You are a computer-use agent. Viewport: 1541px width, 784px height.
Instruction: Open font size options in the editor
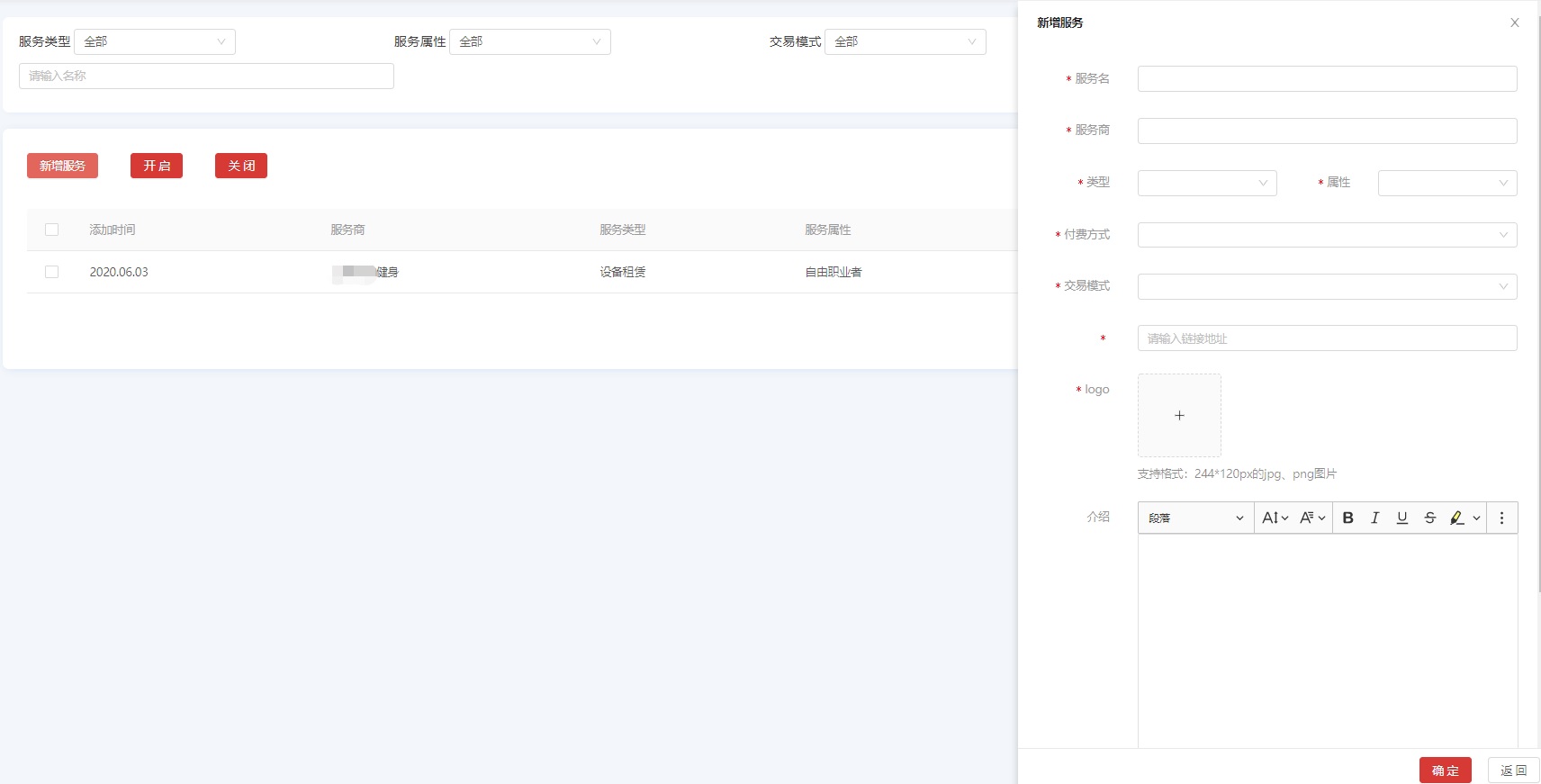pos(1275,518)
